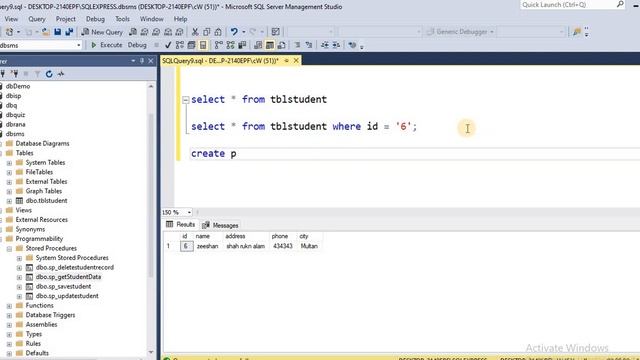Click the Open File folder icon
This screenshot has height=360, width=640.
click(46, 32)
